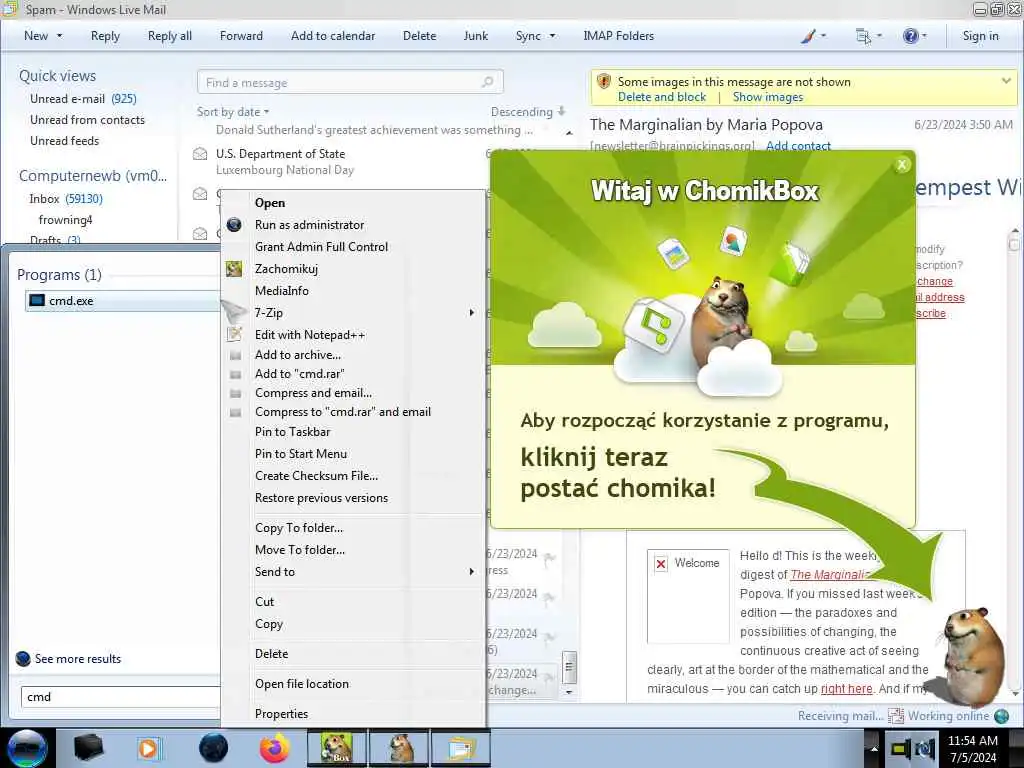Click the Delete and block link
This screenshot has height=768, width=1024.
662,97
